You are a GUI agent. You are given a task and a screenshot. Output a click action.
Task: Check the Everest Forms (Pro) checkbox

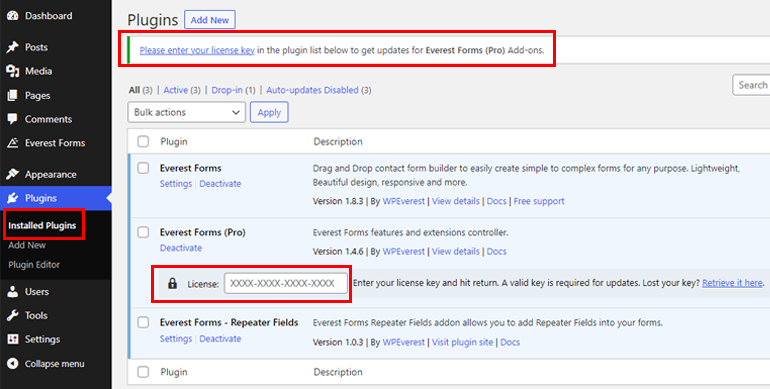click(x=143, y=232)
